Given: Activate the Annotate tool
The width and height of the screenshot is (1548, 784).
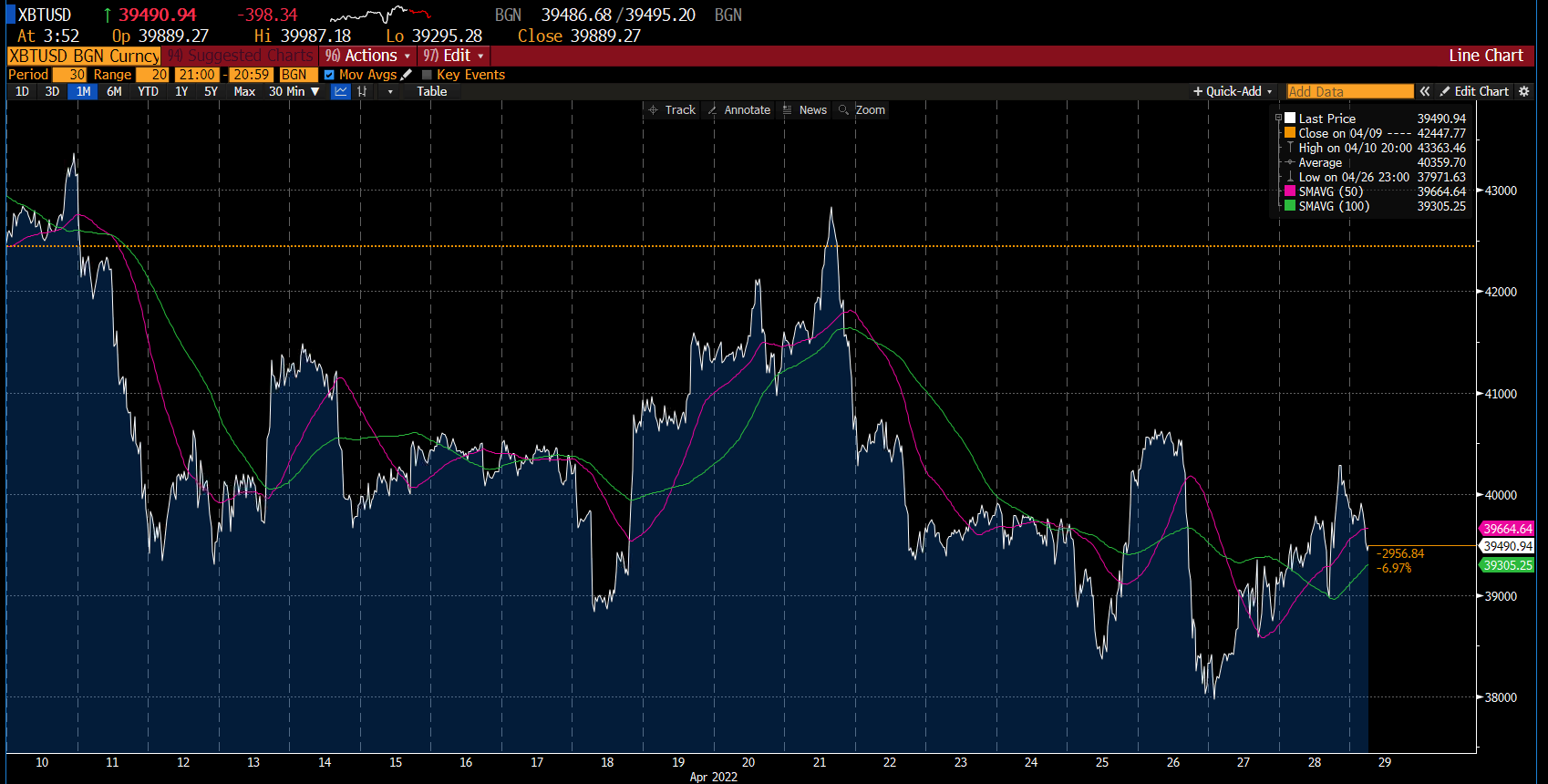Looking at the screenshot, I should coord(738,109).
